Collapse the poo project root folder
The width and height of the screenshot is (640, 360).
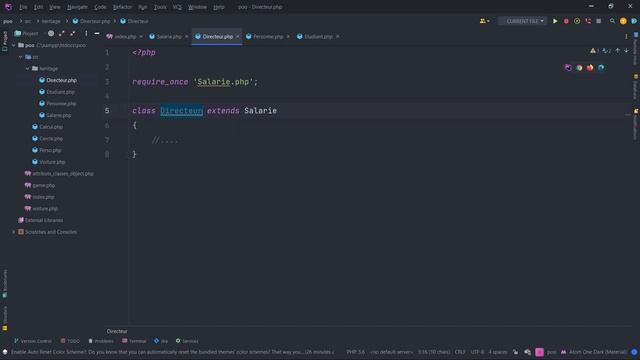click(x=13, y=45)
